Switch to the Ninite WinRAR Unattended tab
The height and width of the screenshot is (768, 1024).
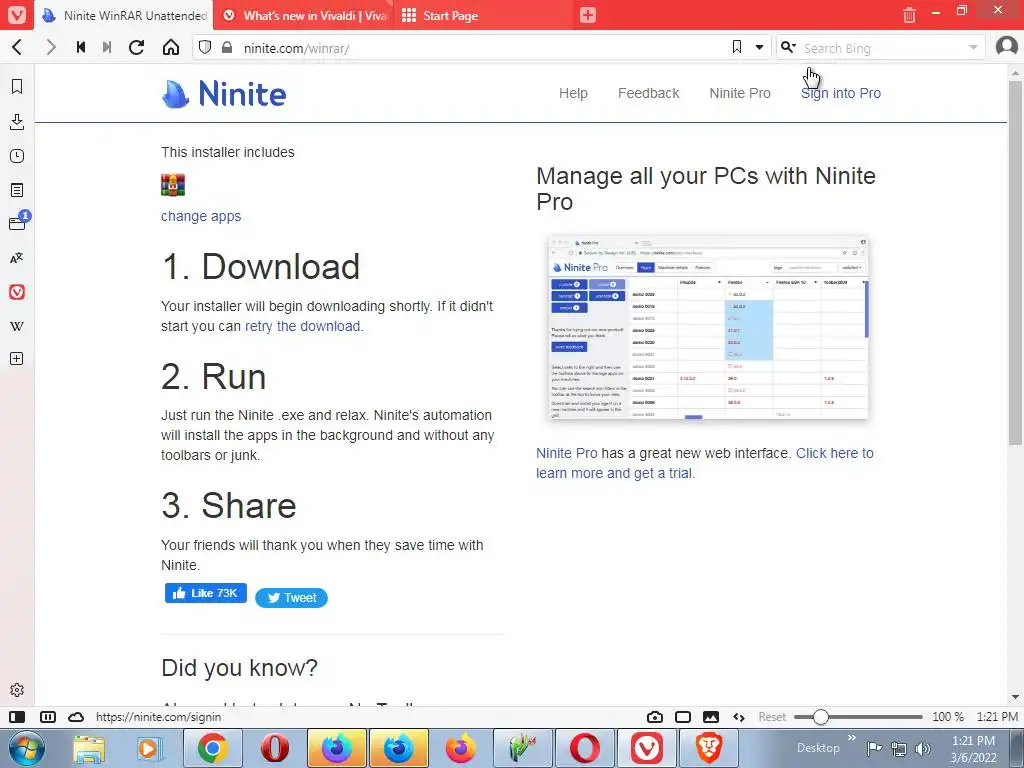coord(124,15)
